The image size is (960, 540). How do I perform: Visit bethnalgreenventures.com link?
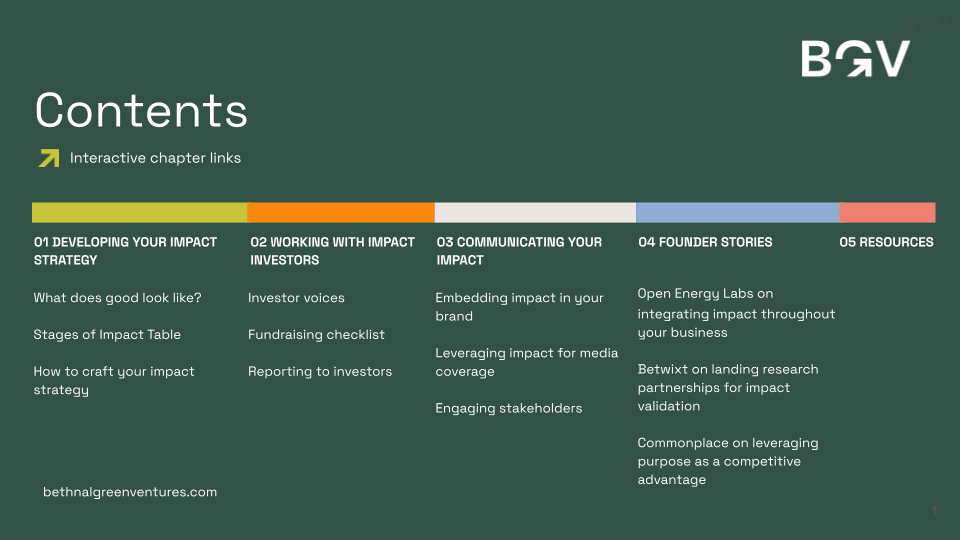click(x=130, y=492)
